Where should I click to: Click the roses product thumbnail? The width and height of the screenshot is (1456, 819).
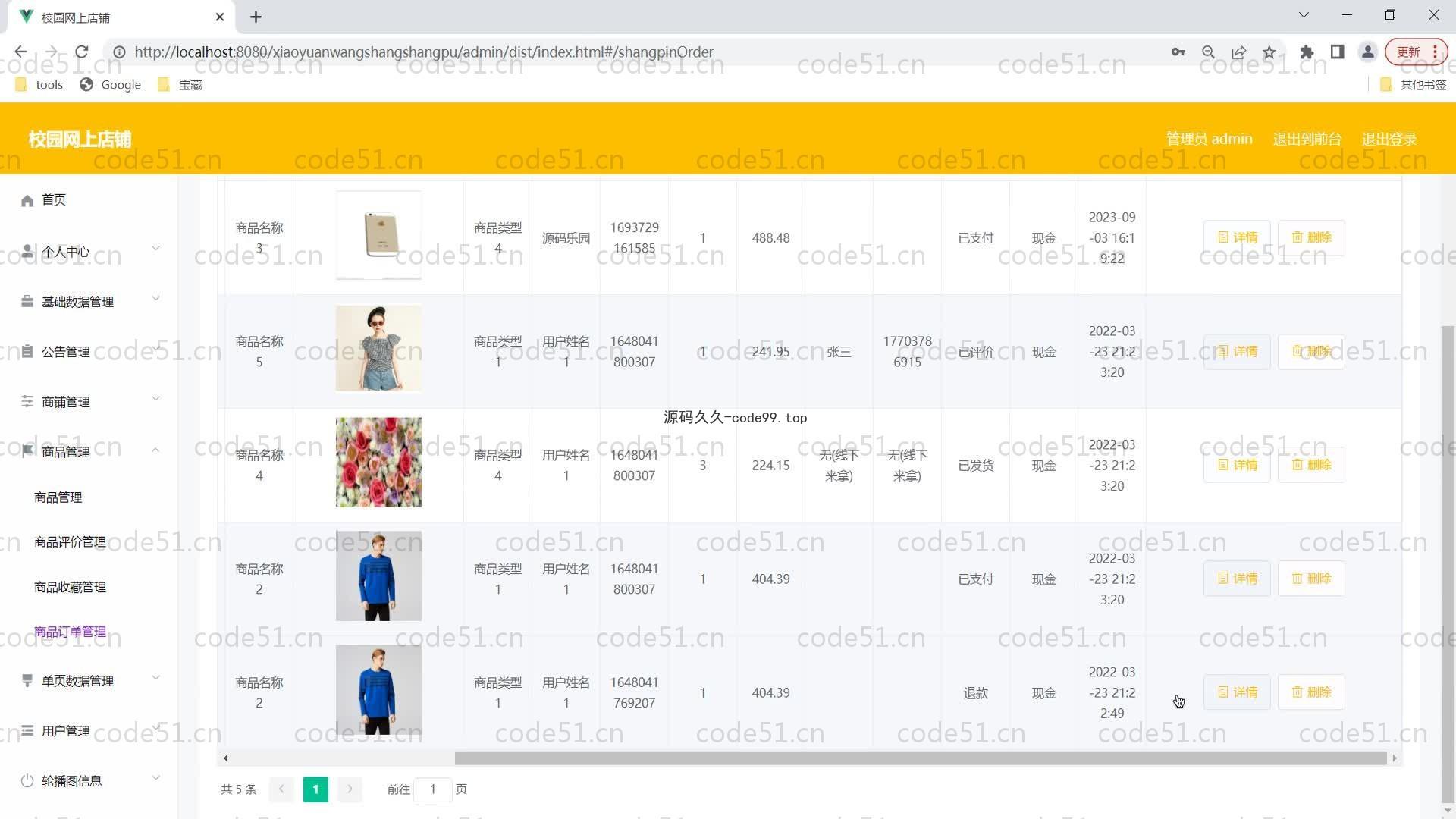[x=378, y=463]
